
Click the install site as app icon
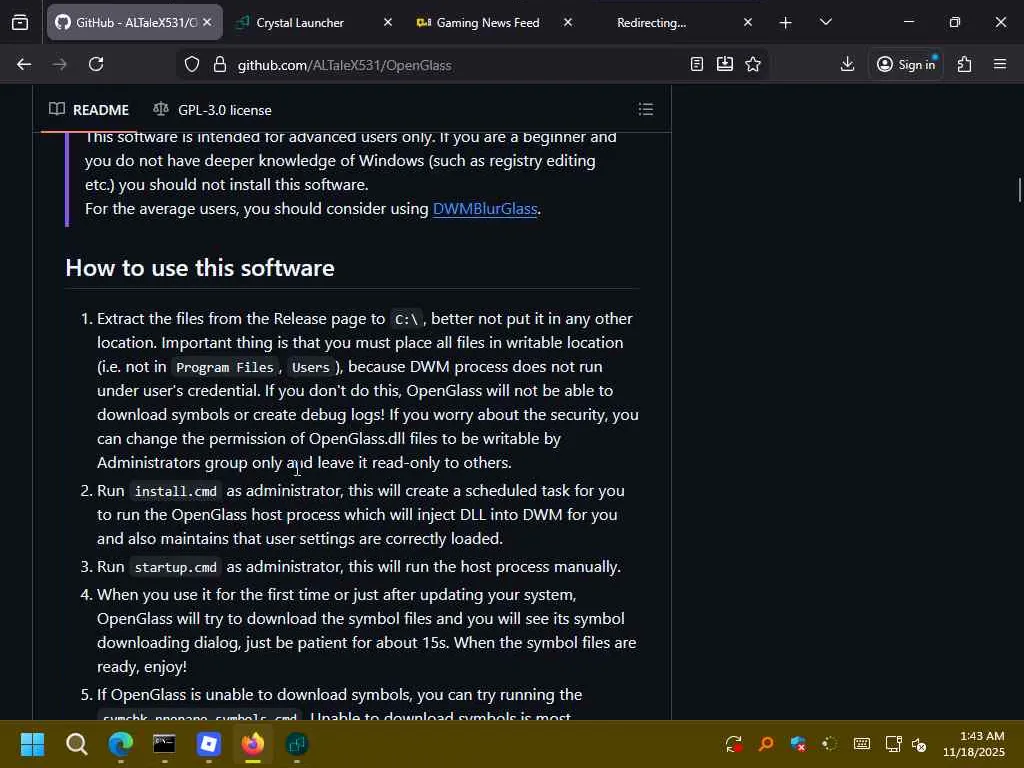[725, 64]
